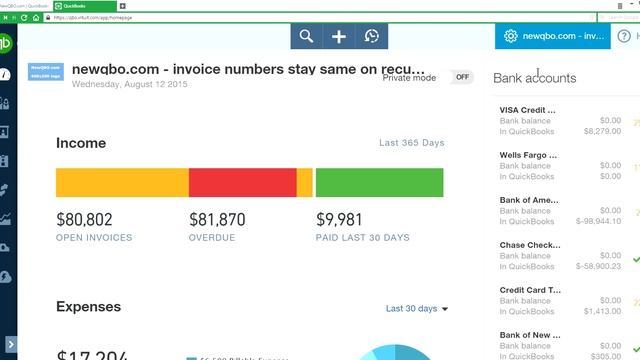Click green paid bar segment
The width and height of the screenshot is (640, 360).
[x=380, y=182]
